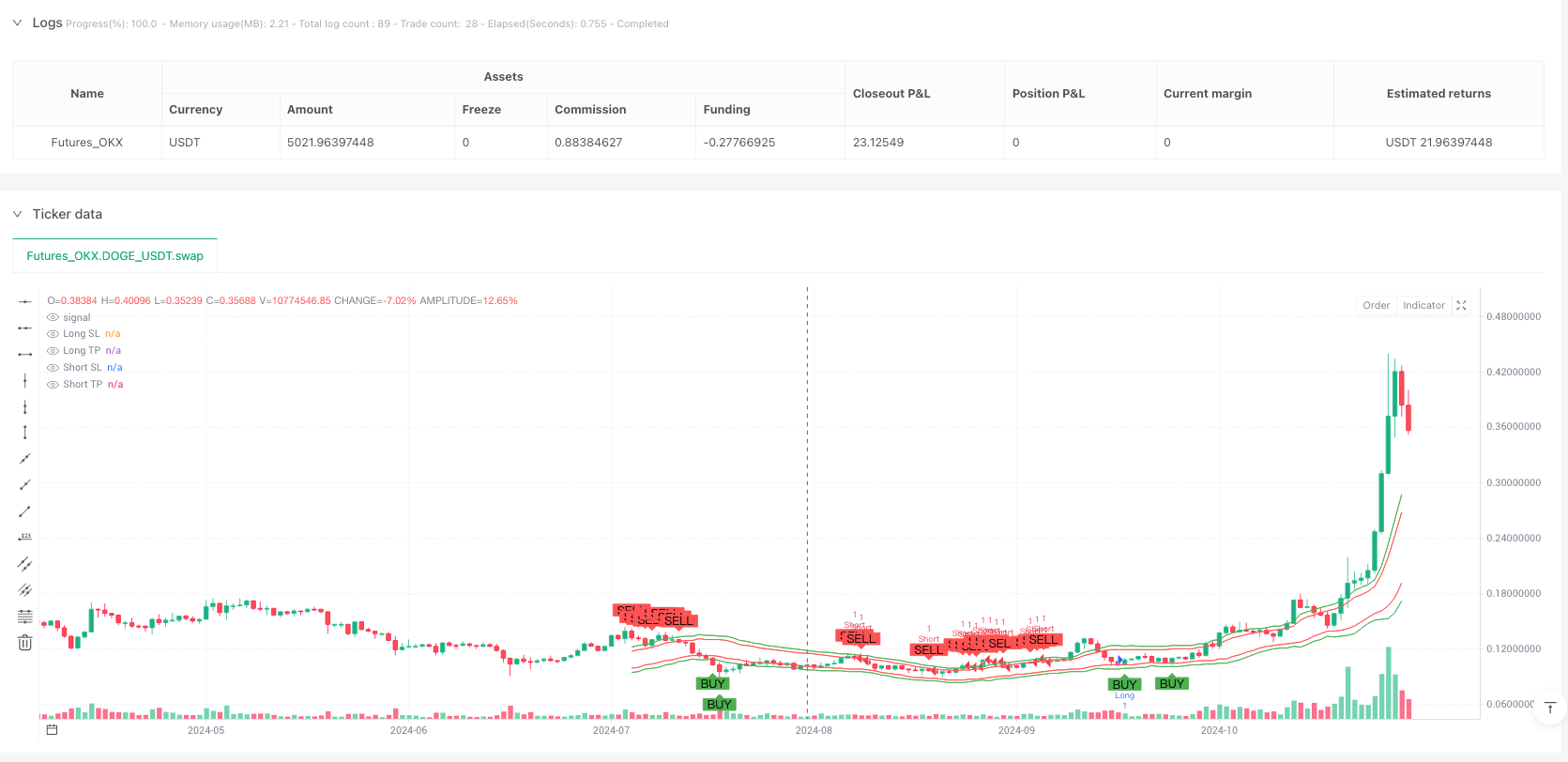Hide the Long SL indicator

point(53,334)
